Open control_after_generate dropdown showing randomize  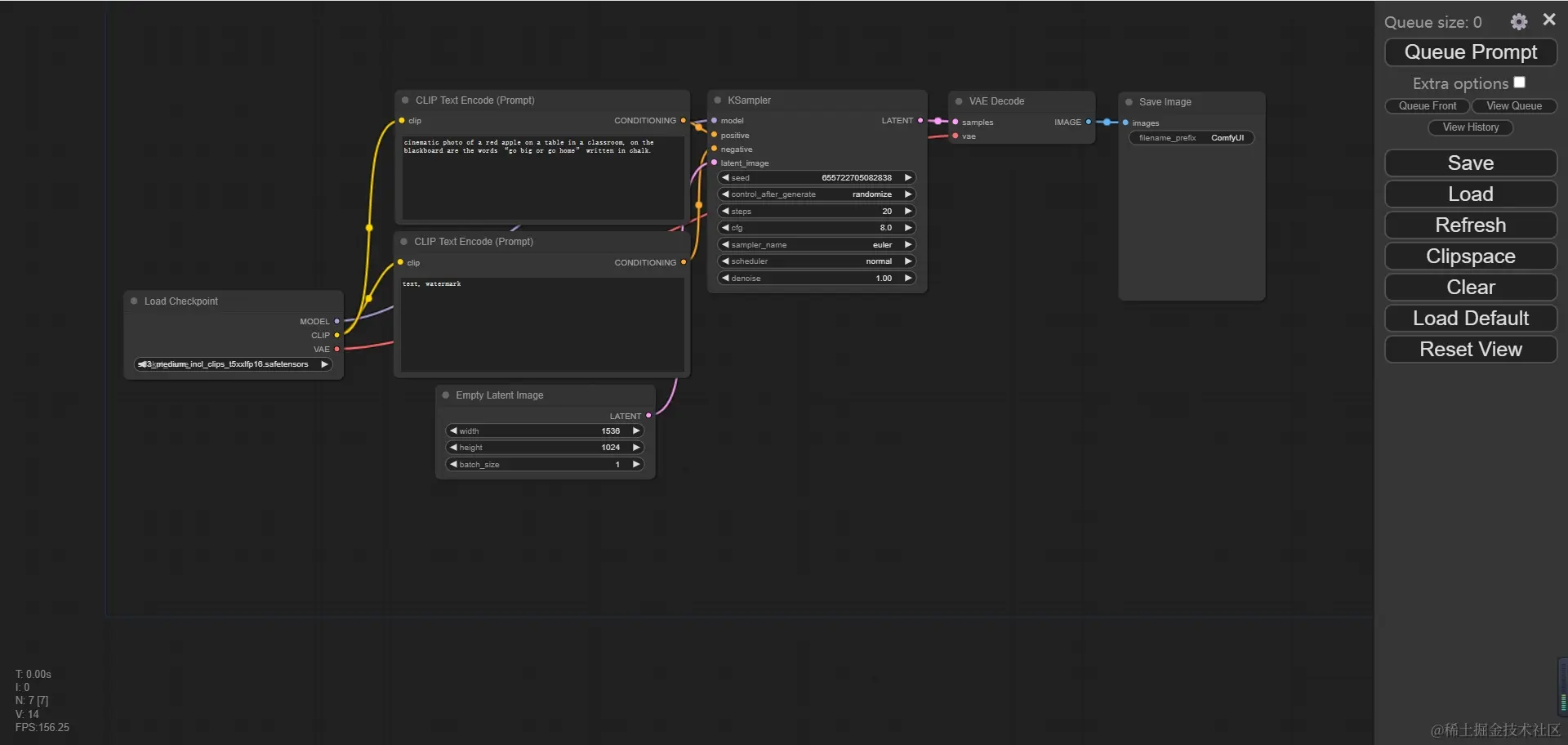point(817,194)
